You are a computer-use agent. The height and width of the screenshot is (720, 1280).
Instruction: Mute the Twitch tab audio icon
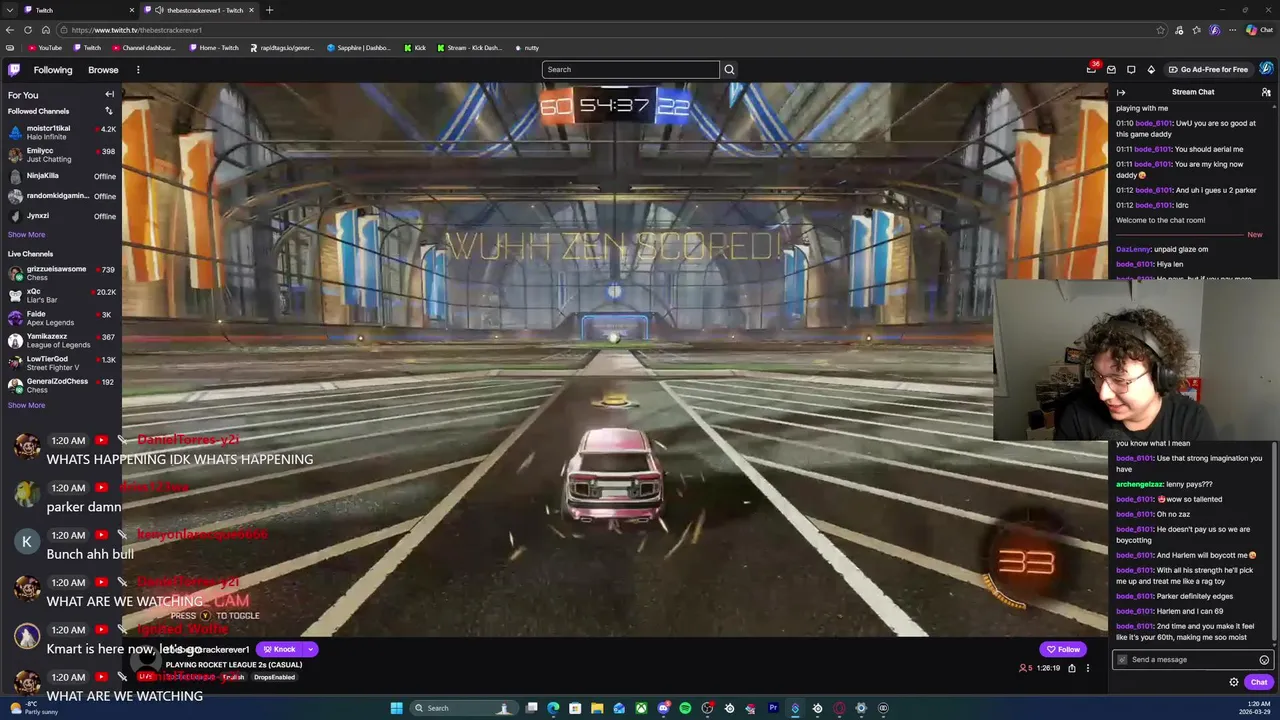[159, 10]
